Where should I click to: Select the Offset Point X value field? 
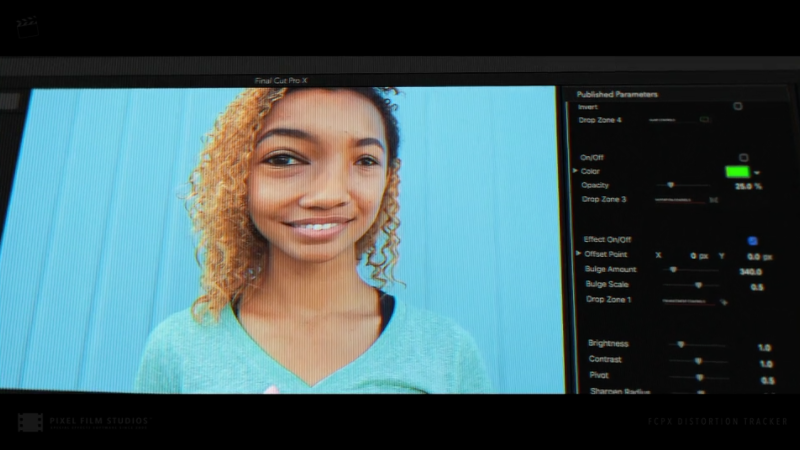(x=698, y=256)
